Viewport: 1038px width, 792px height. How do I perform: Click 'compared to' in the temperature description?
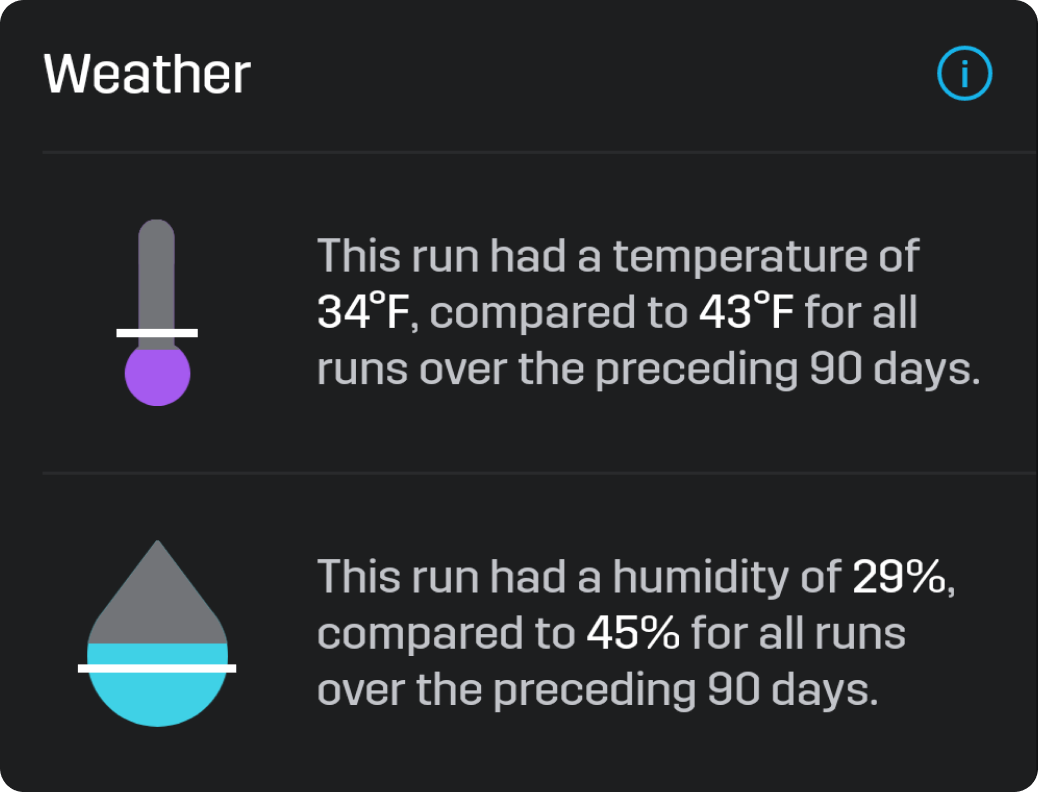click(x=559, y=313)
